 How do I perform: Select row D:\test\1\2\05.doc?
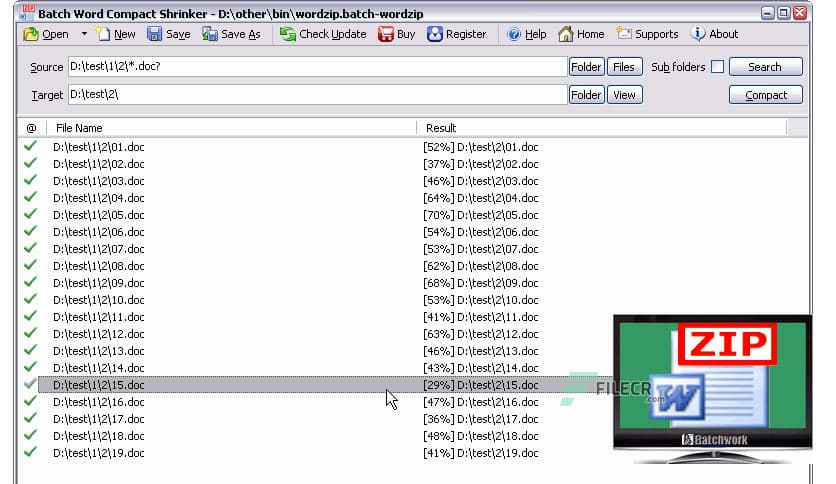[x=99, y=215]
